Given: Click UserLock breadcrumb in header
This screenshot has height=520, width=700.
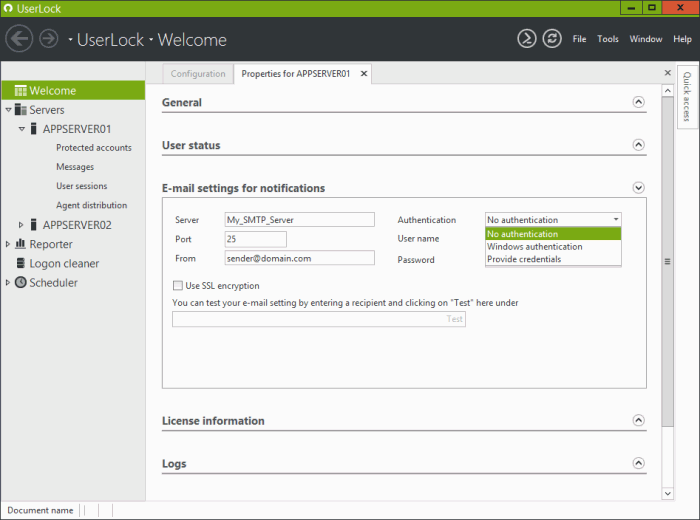Looking at the screenshot, I should (110, 40).
